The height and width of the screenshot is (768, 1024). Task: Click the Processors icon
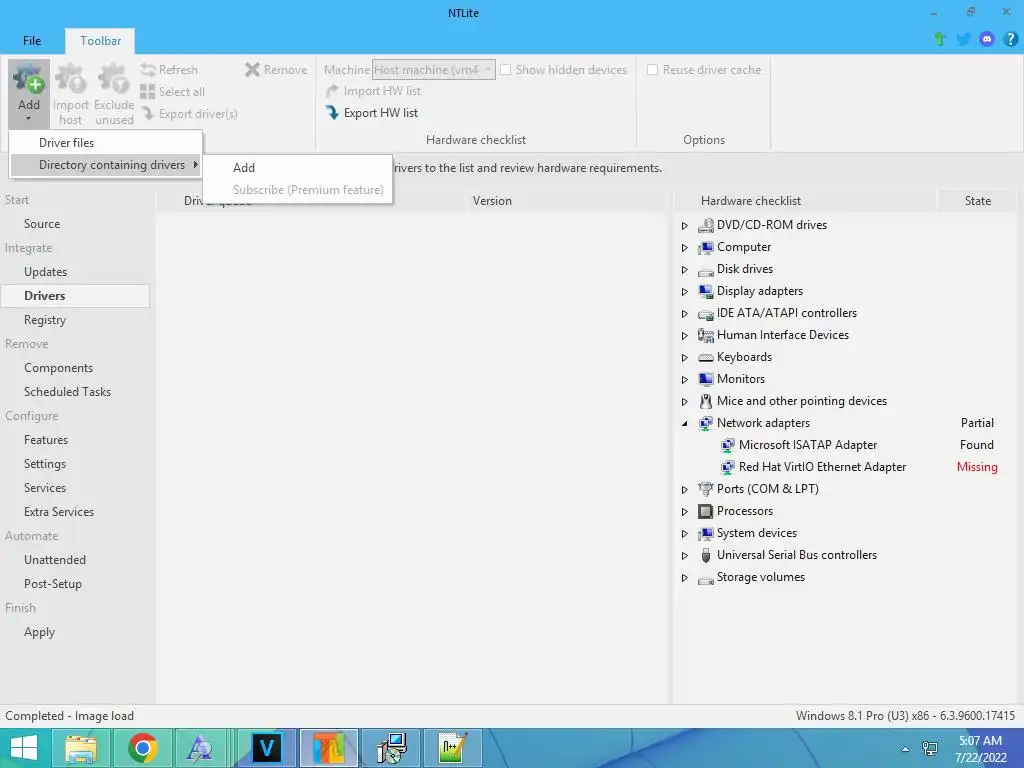[705, 511]
